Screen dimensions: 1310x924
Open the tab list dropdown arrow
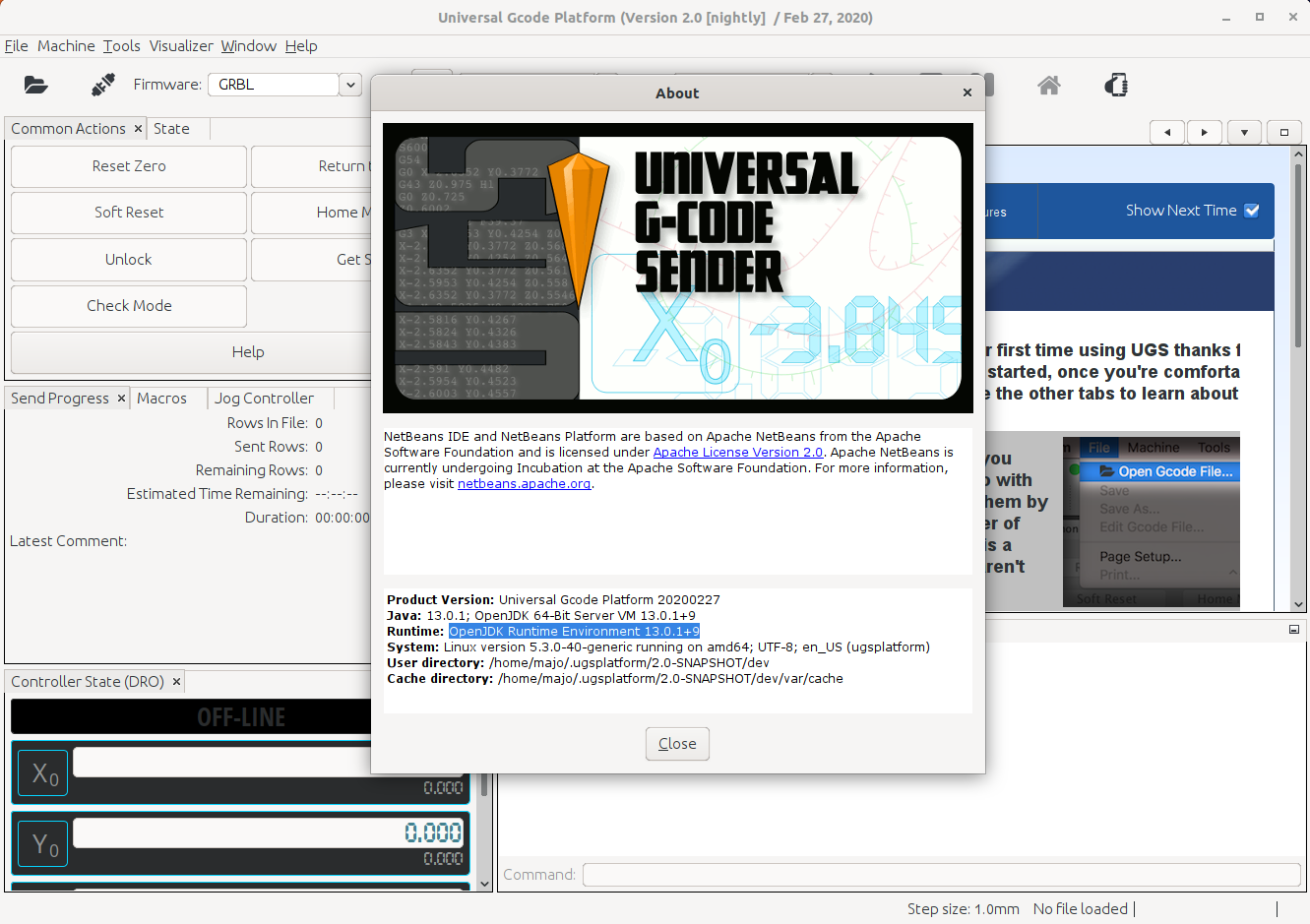coord(1243,132)
